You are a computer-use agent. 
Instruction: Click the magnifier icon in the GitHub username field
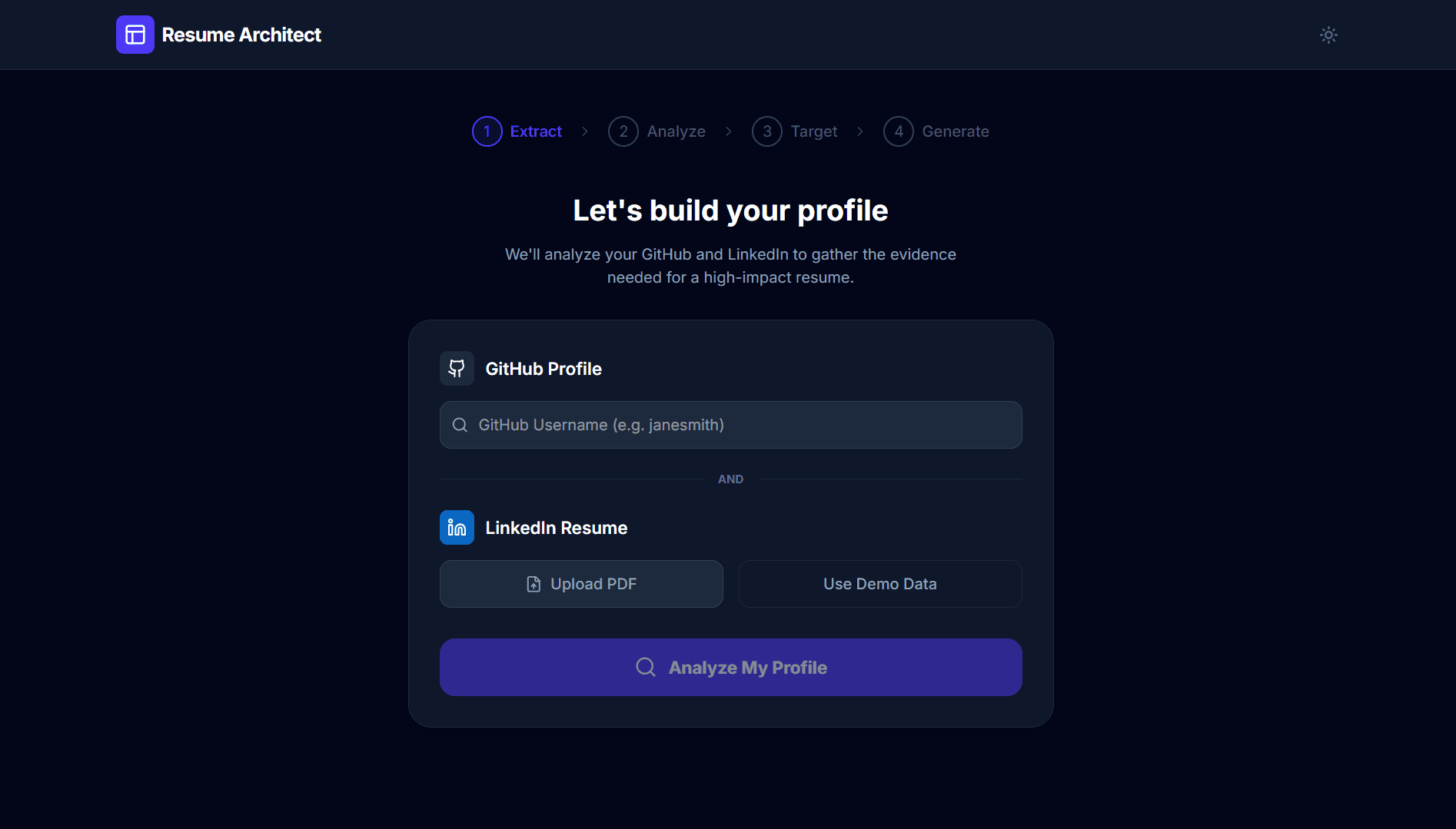click(x=460, y=424)
